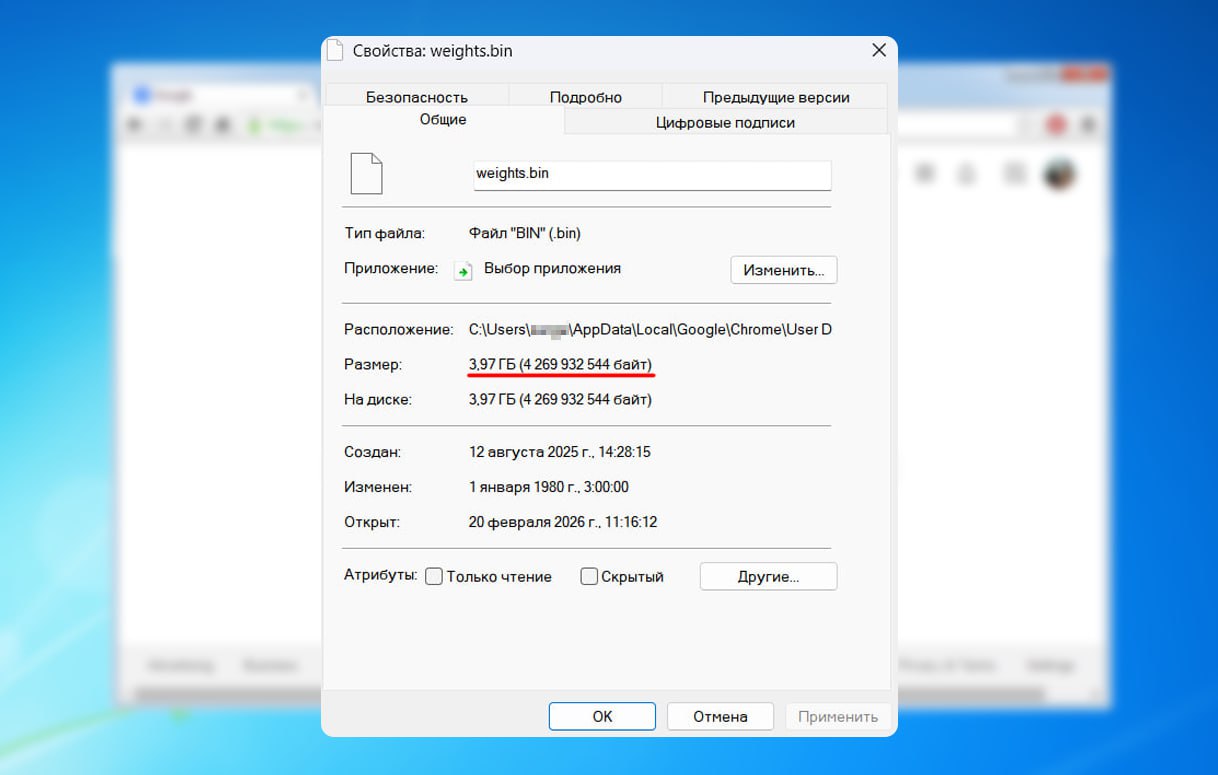Click the weights.bin file name field
Screen dimensions: 1218x775
pyautogui.click(x=652, y=174)
